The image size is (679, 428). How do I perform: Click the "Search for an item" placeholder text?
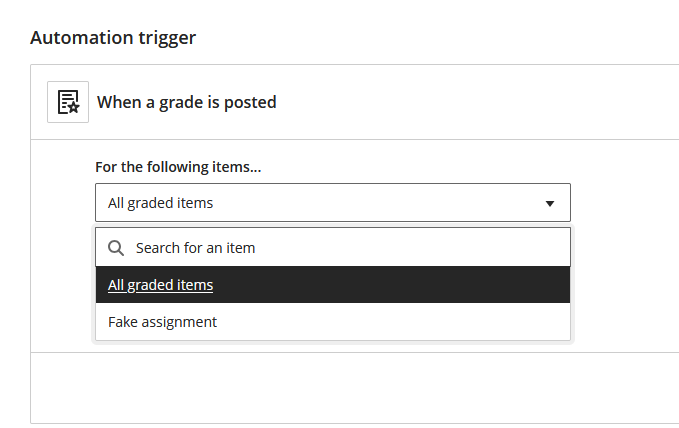[195, 247]
